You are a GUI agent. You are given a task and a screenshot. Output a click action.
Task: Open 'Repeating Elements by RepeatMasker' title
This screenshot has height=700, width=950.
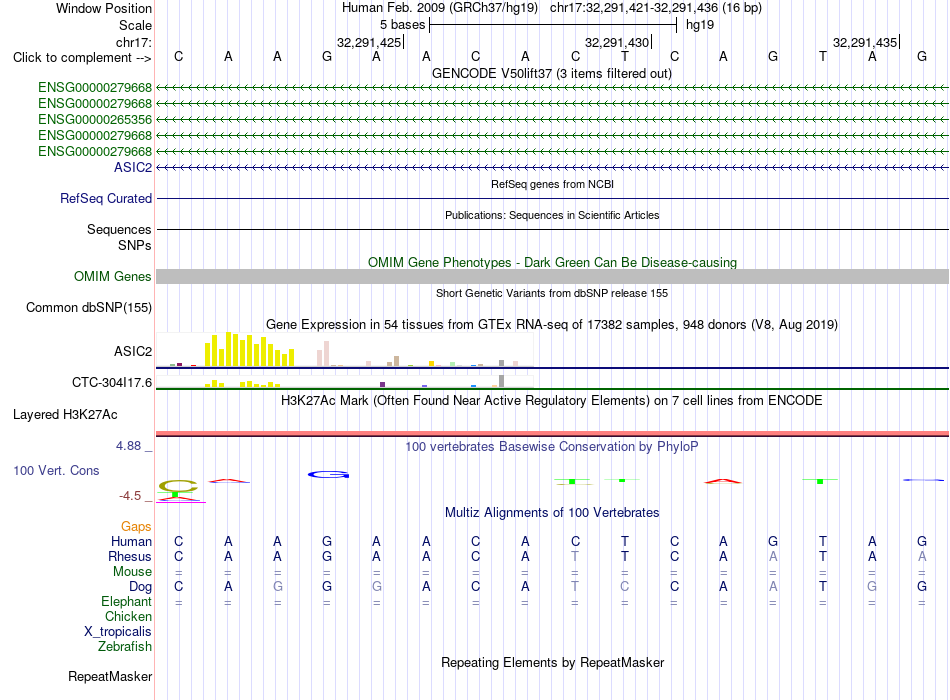pos(552,662)
